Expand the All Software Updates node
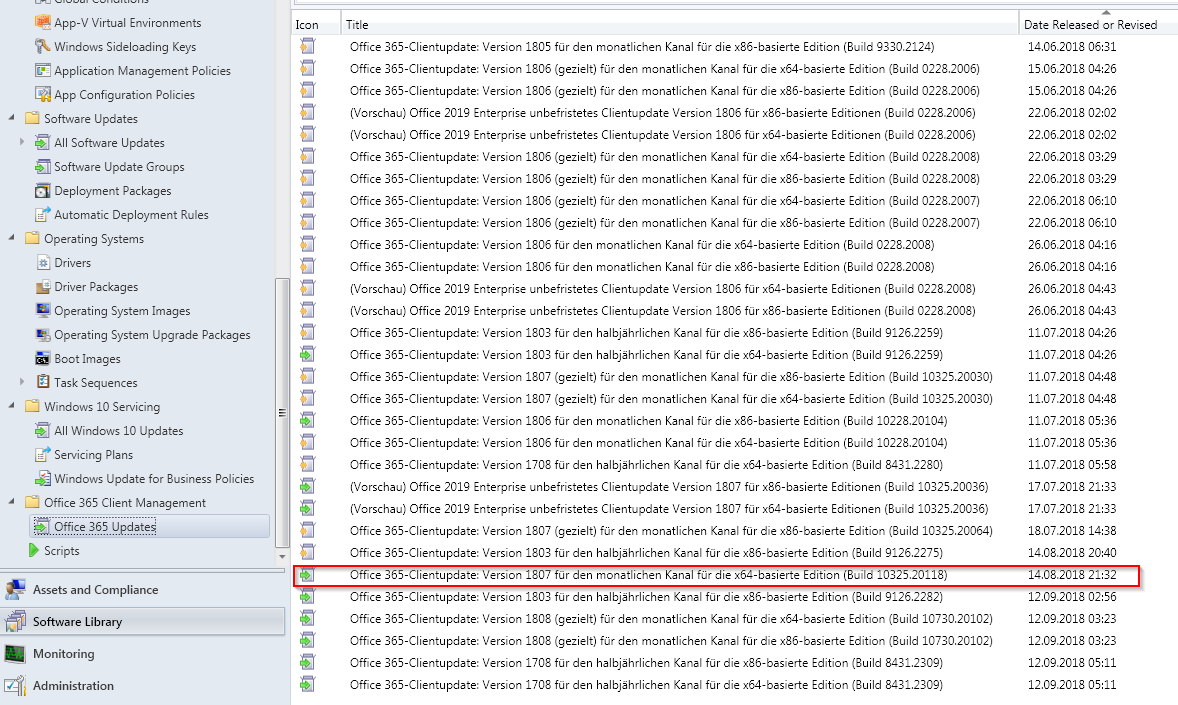Image resolution: width=1178 pixels, height=705 pixels. coord(22,142)
